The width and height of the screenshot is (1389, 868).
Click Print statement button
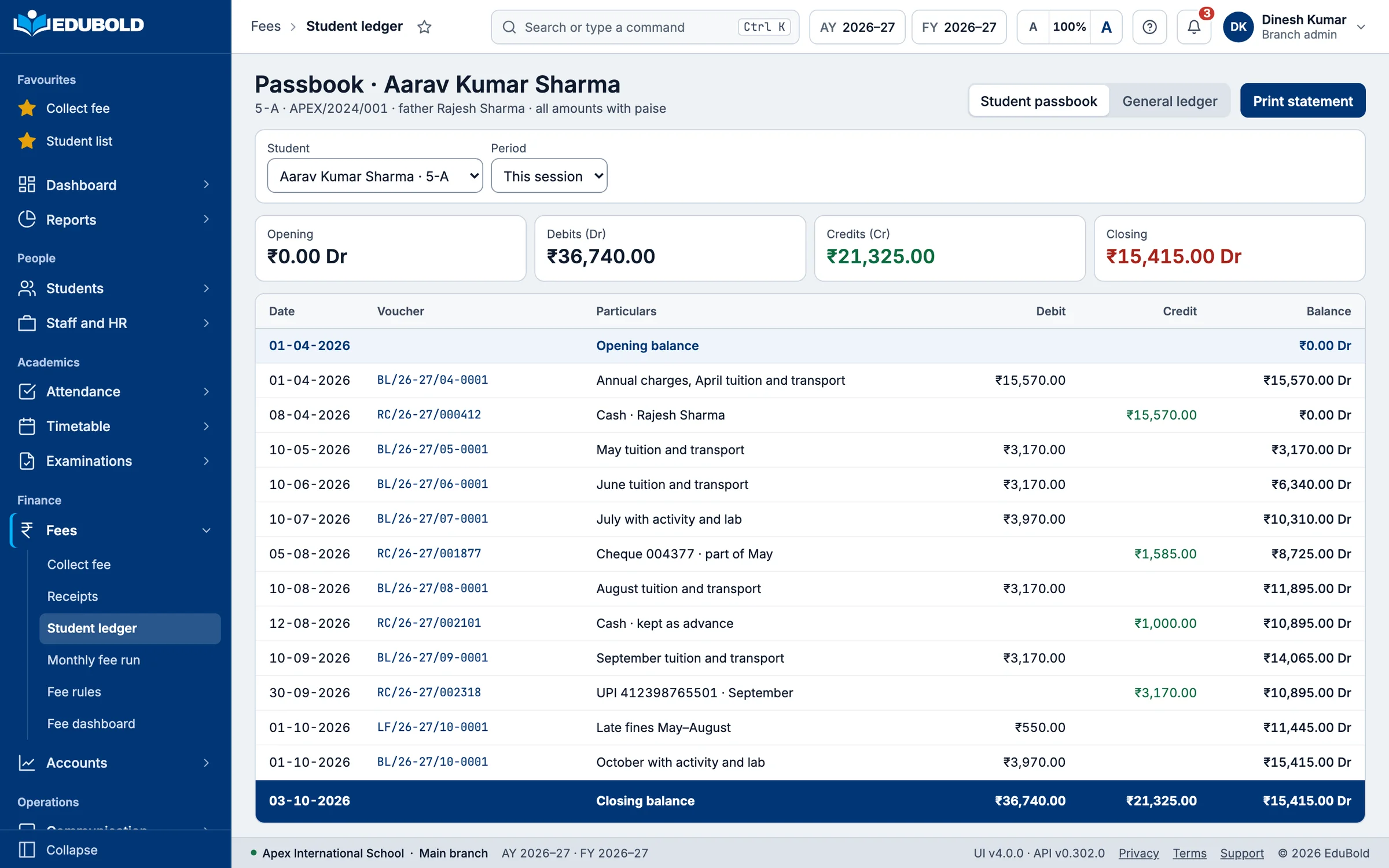tap(1303, 101)
